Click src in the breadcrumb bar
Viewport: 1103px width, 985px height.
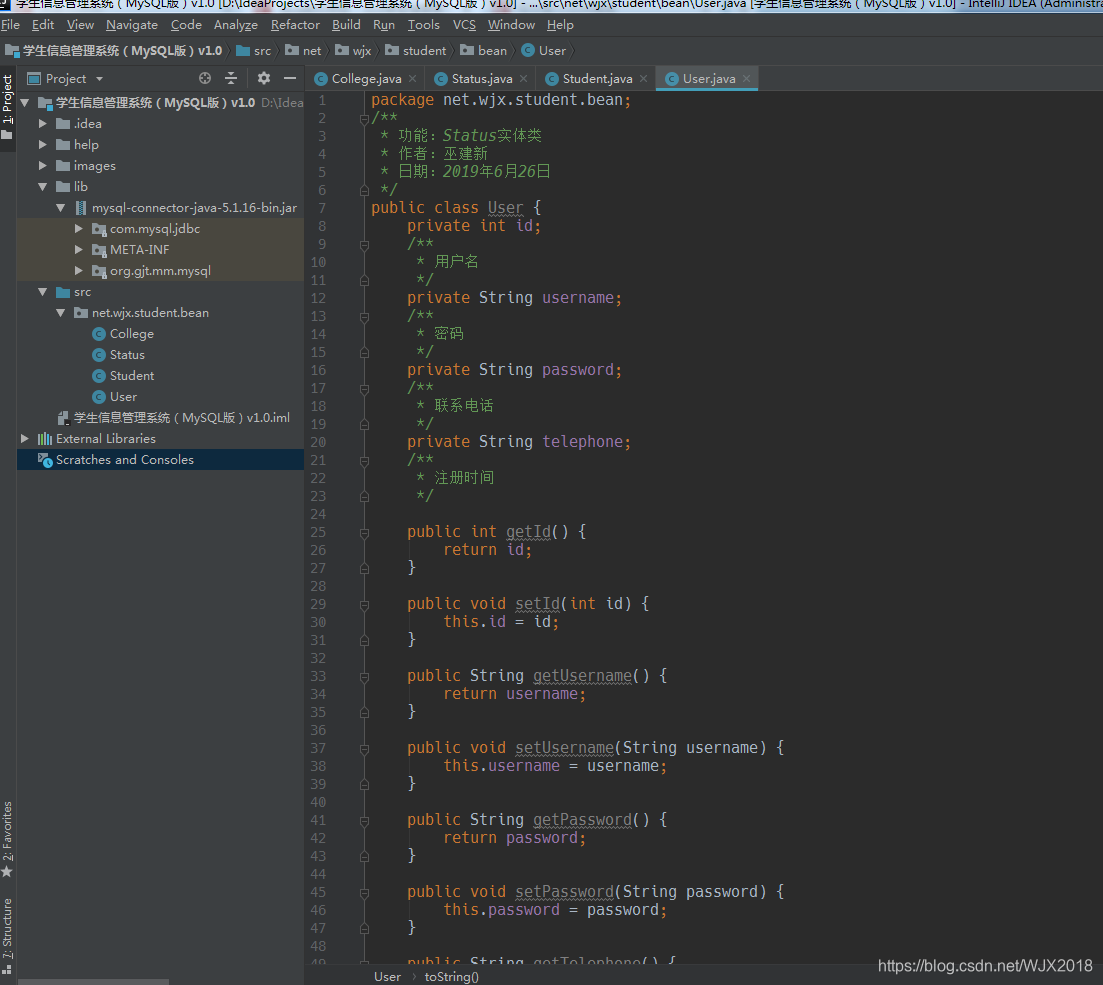tap(254, 51)
